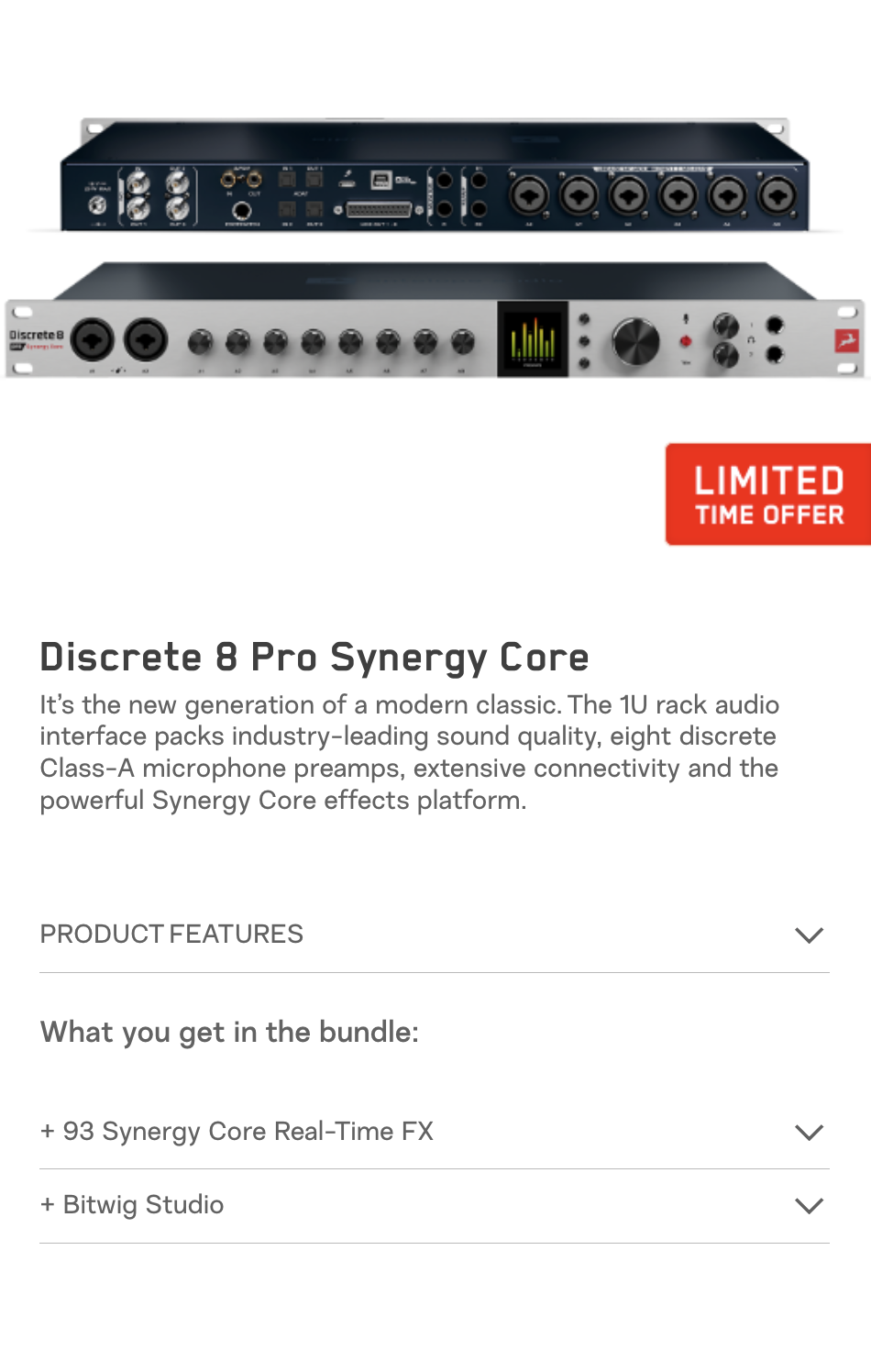Click the first front combo XLR input
The image size is (871, 1372).
(x=93, y=340)
